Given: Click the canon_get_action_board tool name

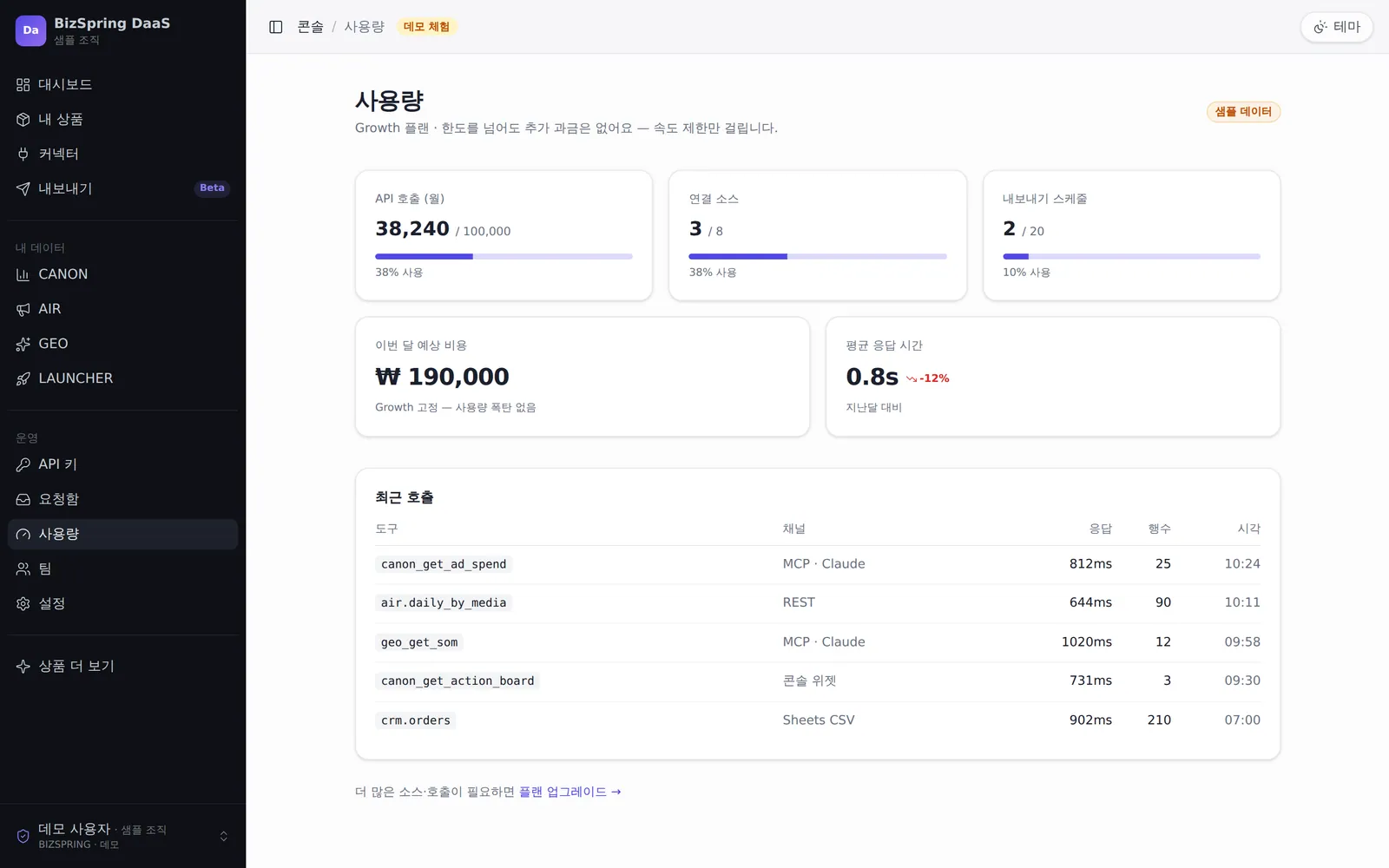Looking at the screenshot, I should pyautogui.click(x=458, y=681).
